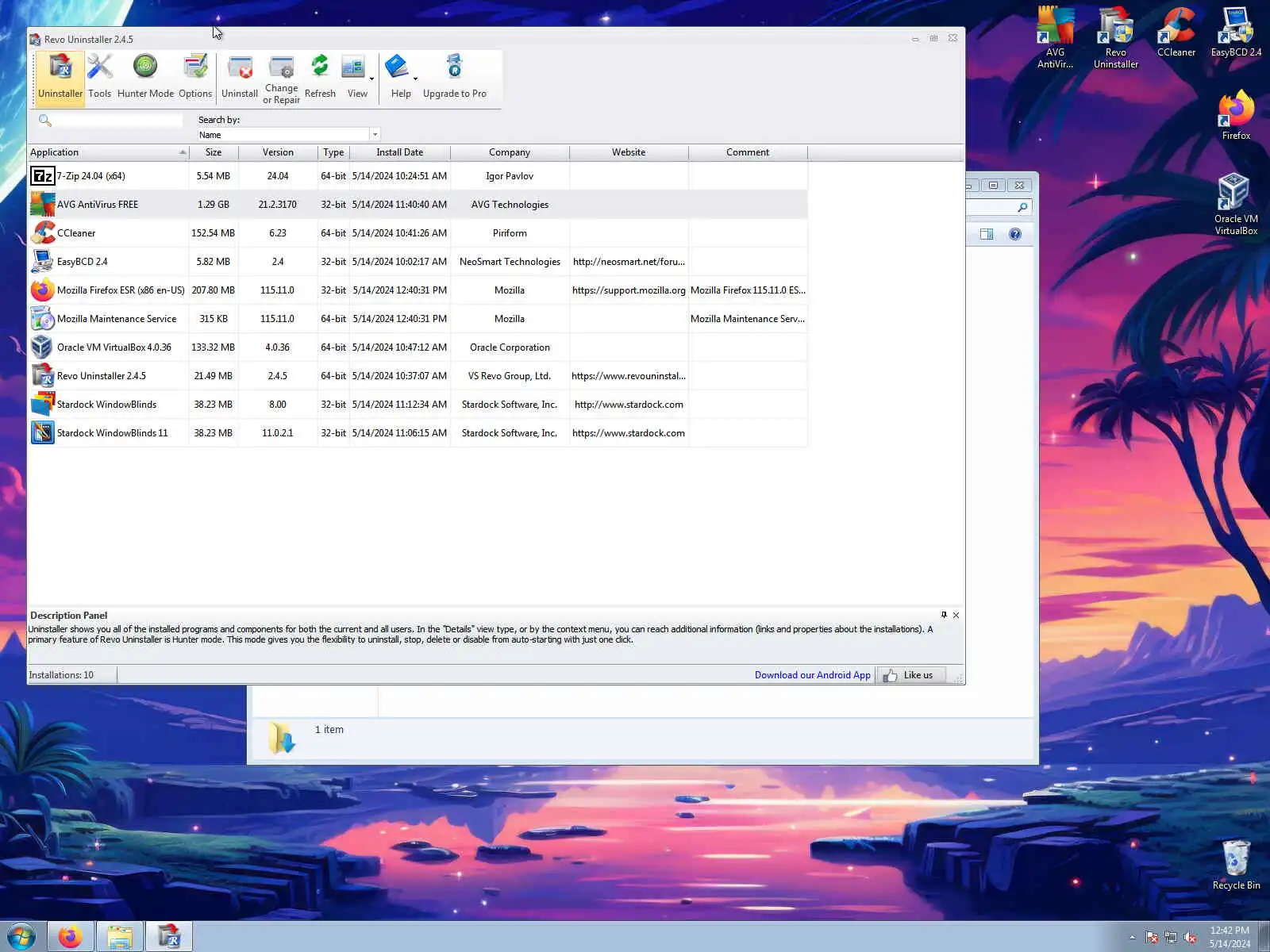1270x952 pixels.
Task: Click the EasyBCD 2.4 name in list
Action: pyautogui.click(x=82, y=262)
